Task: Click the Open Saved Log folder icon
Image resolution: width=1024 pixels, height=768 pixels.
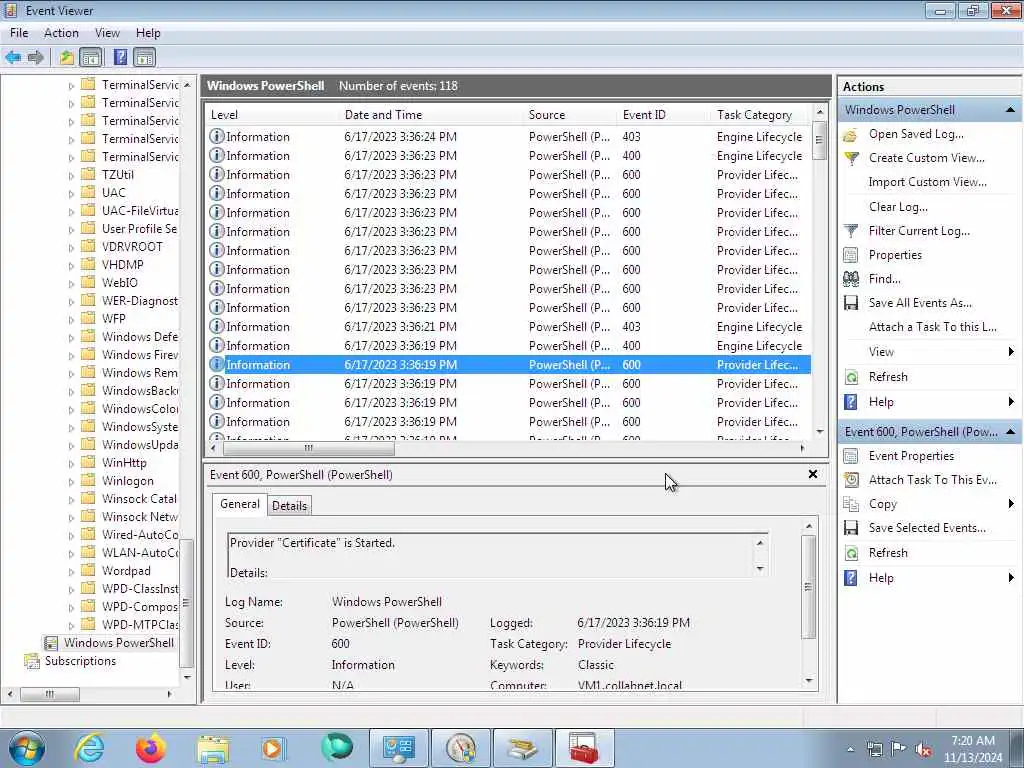Action: point(850,135)
